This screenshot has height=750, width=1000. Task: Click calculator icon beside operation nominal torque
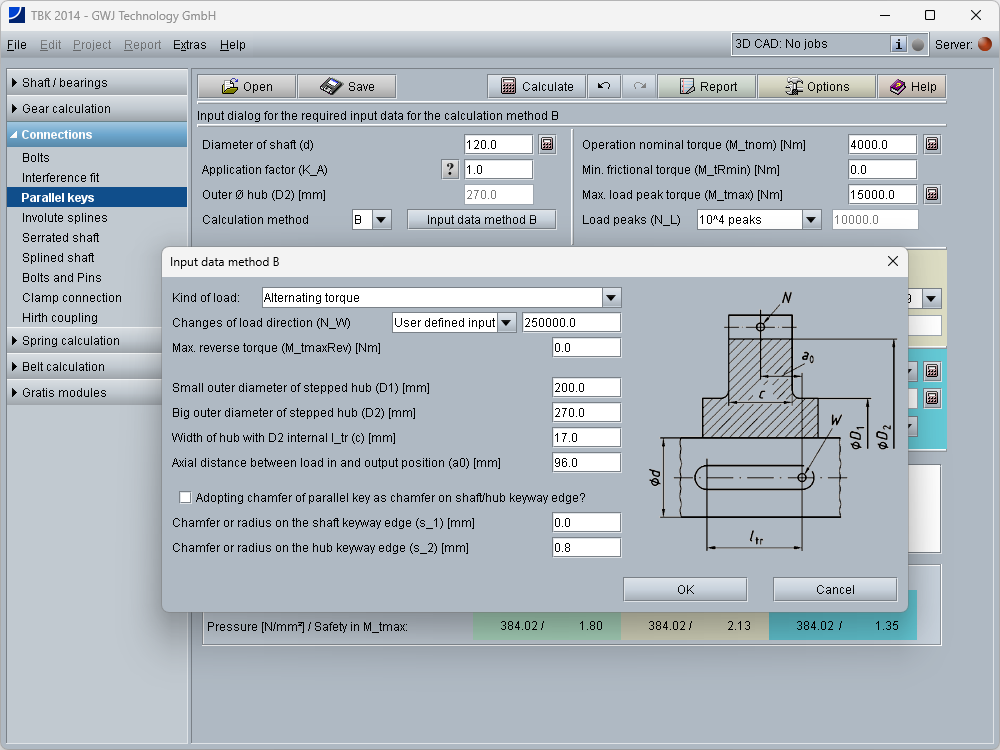[x=931, y=145]
